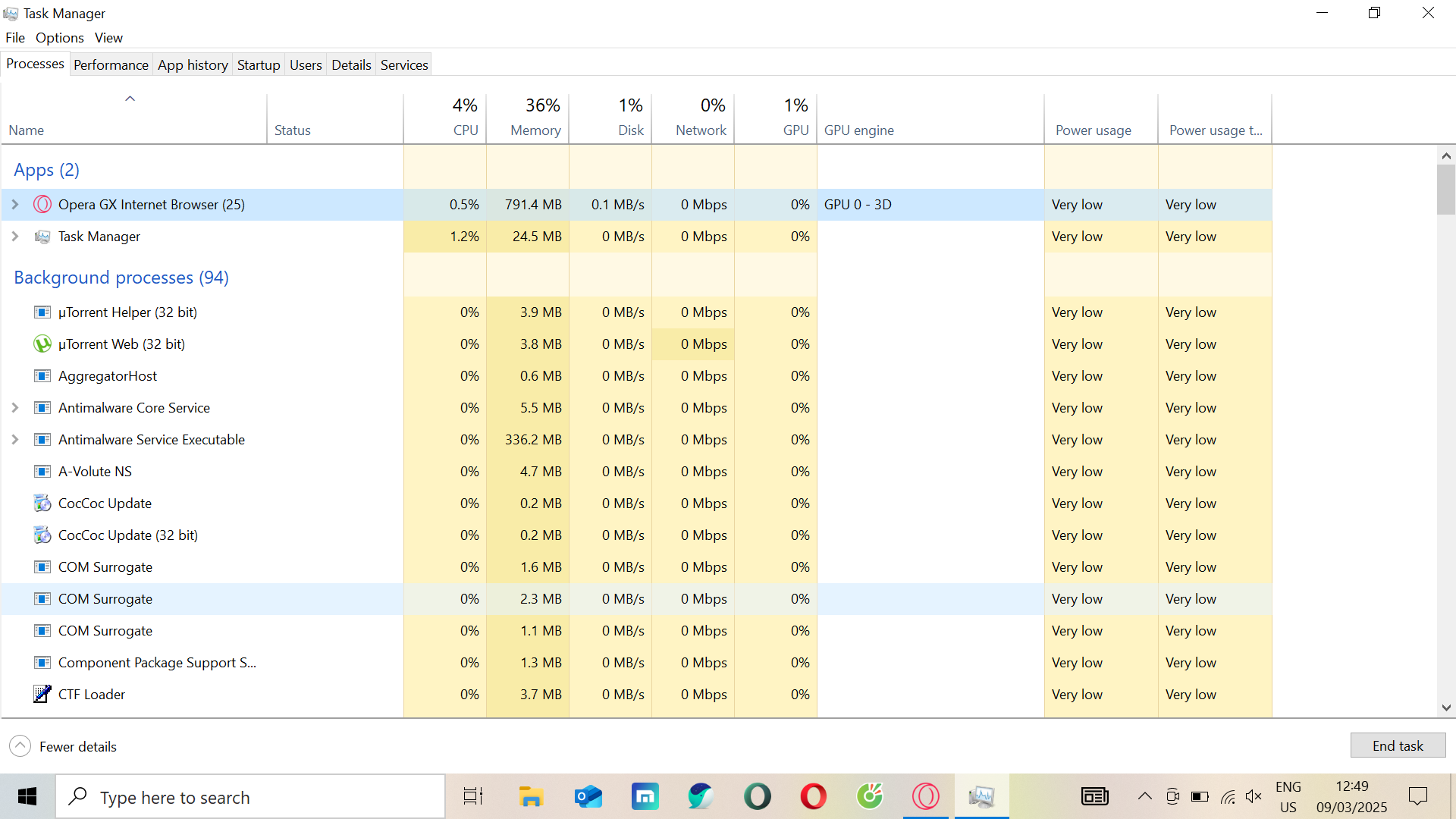
Task: Open the dark green Opera icon on taskbar
Action: [x=758, y=797]
